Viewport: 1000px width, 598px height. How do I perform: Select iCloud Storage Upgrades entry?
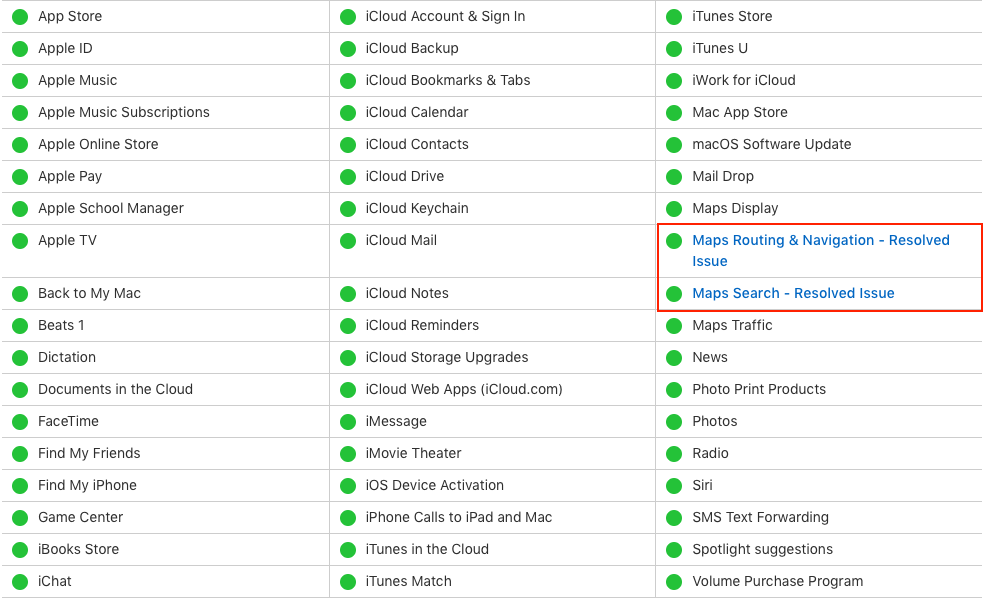click(447, 357)
